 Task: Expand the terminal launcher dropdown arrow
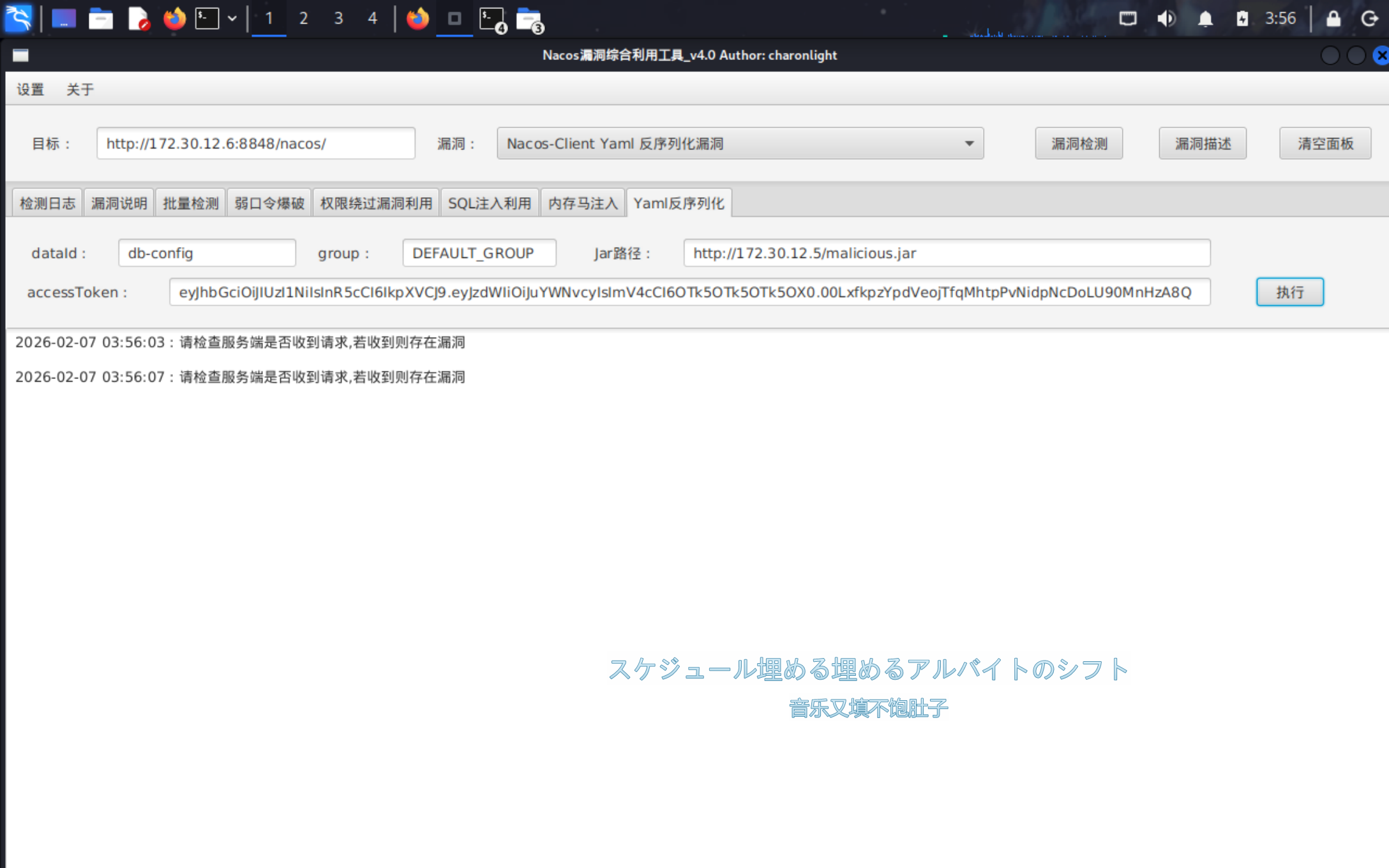click(x=232, y=18)
